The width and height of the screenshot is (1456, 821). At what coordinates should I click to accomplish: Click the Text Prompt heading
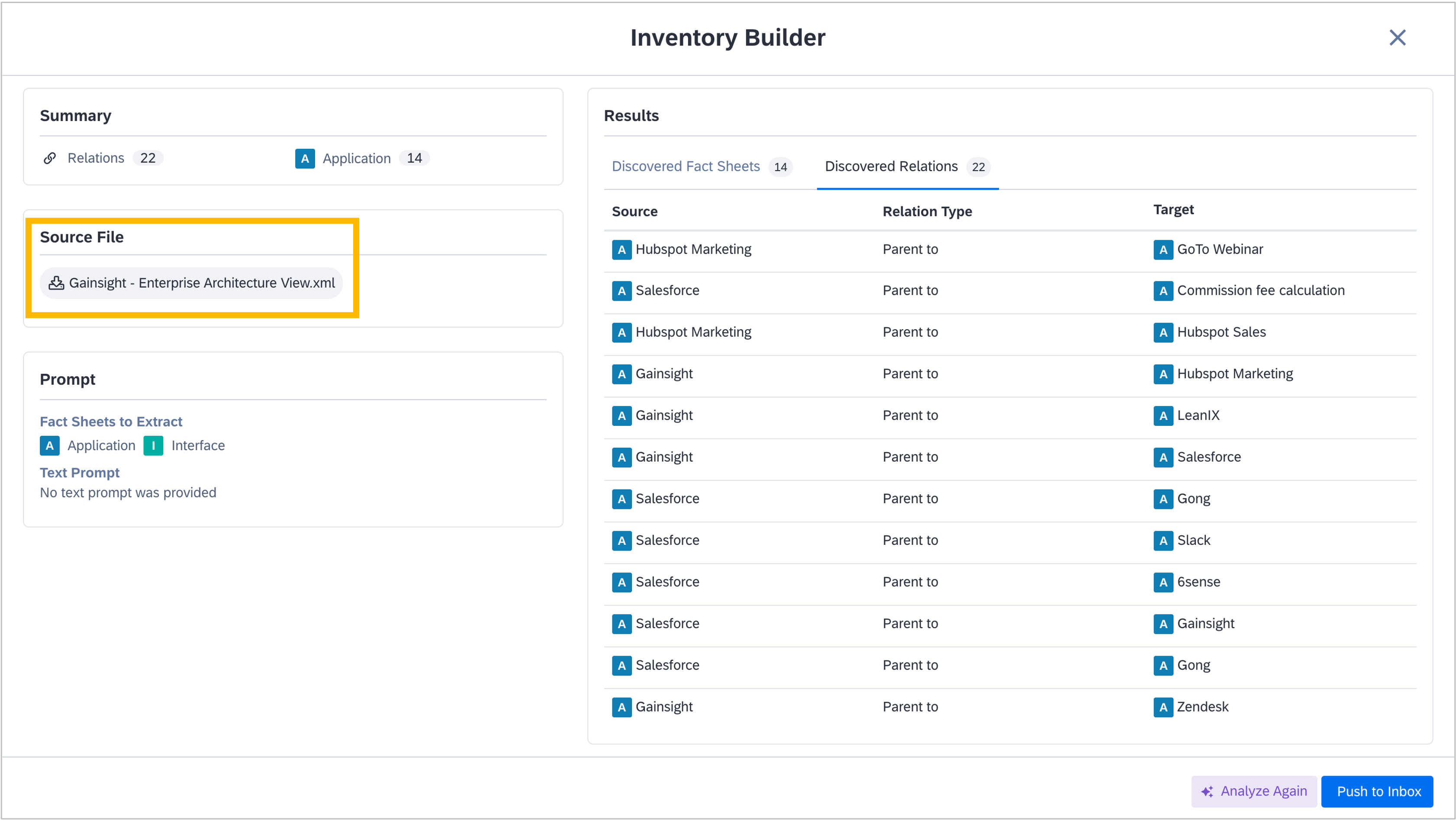point(80,473)
